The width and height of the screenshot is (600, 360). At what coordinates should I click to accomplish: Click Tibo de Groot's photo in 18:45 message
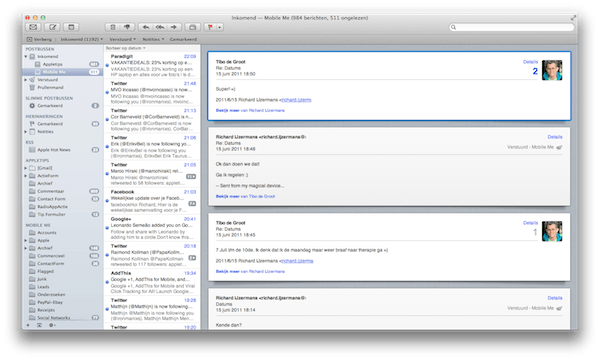click(x=552, y=231)
